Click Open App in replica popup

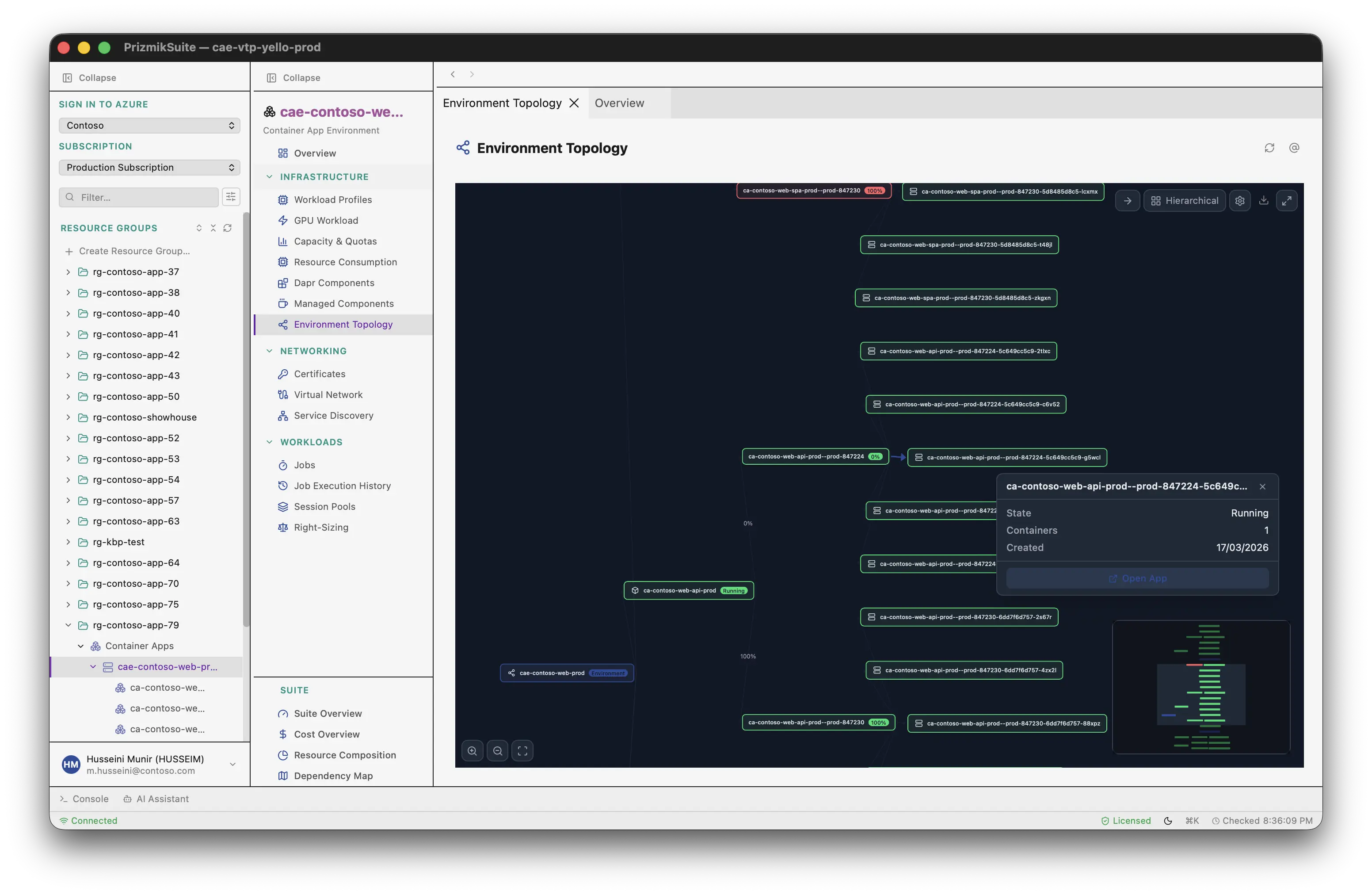pos(1137,578)
